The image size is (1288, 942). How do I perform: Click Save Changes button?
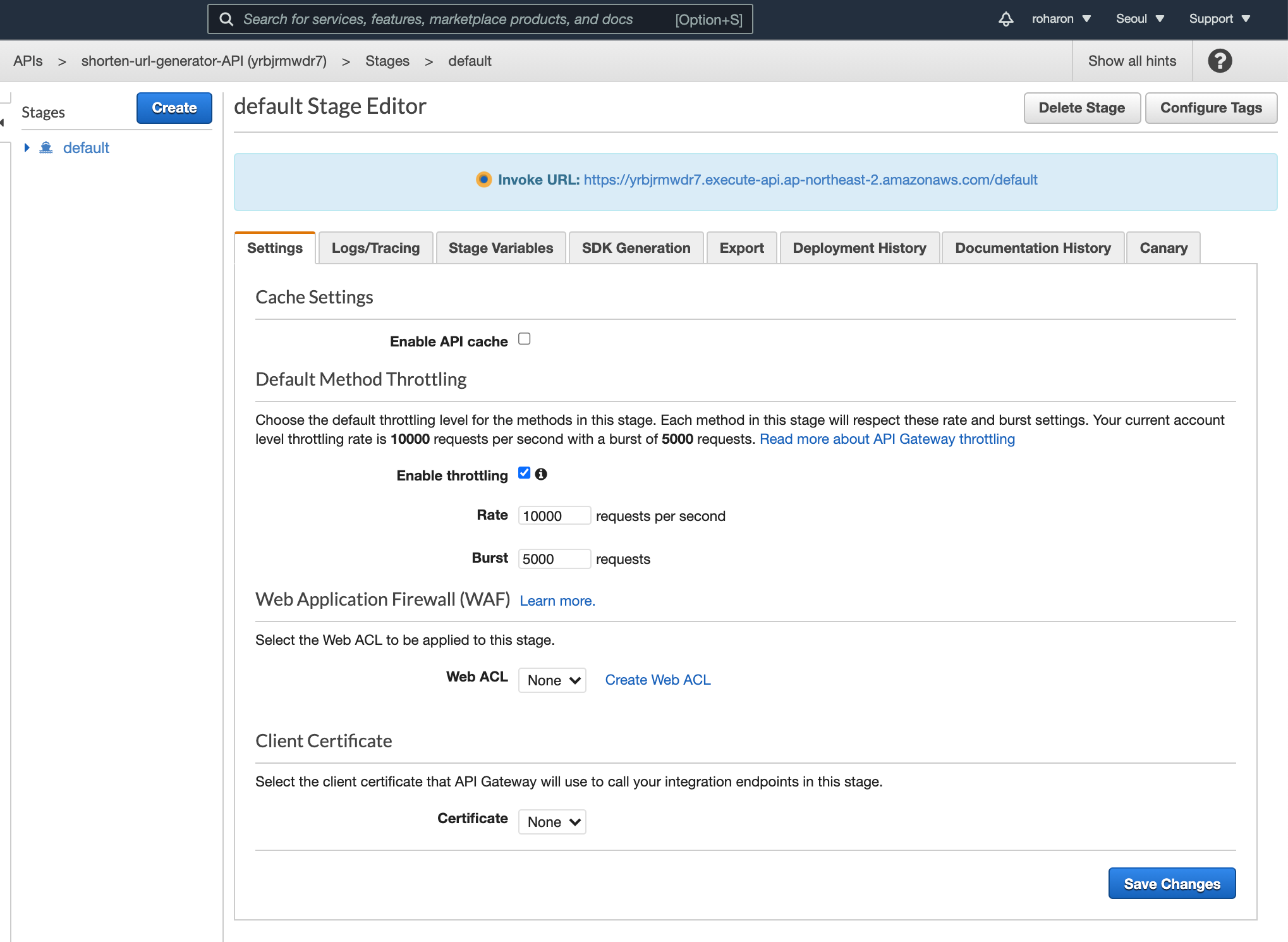pyautogui.click(x=1171, y=883)
